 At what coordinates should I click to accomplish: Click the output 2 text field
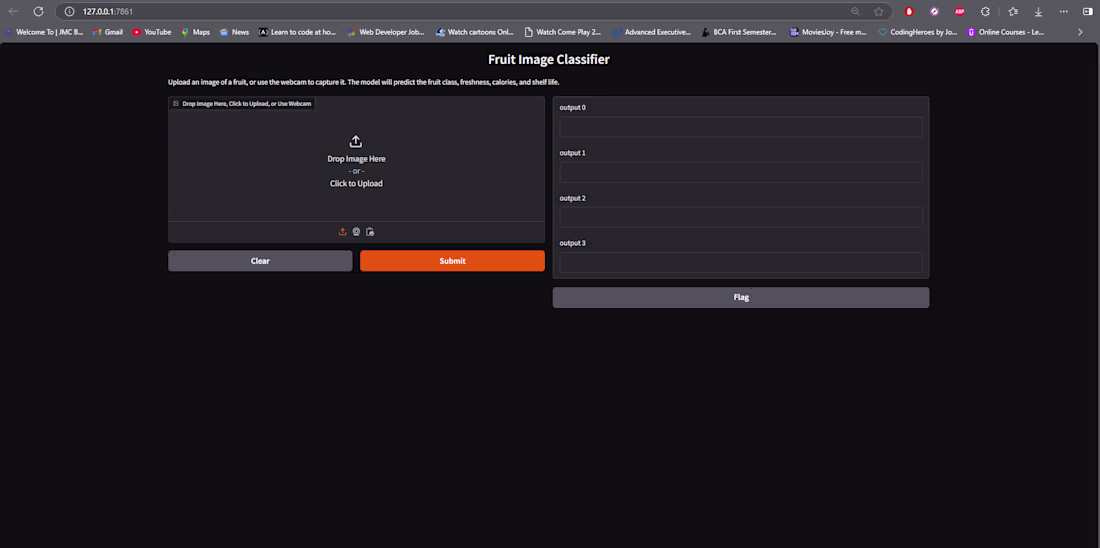[x=741, y=217]
